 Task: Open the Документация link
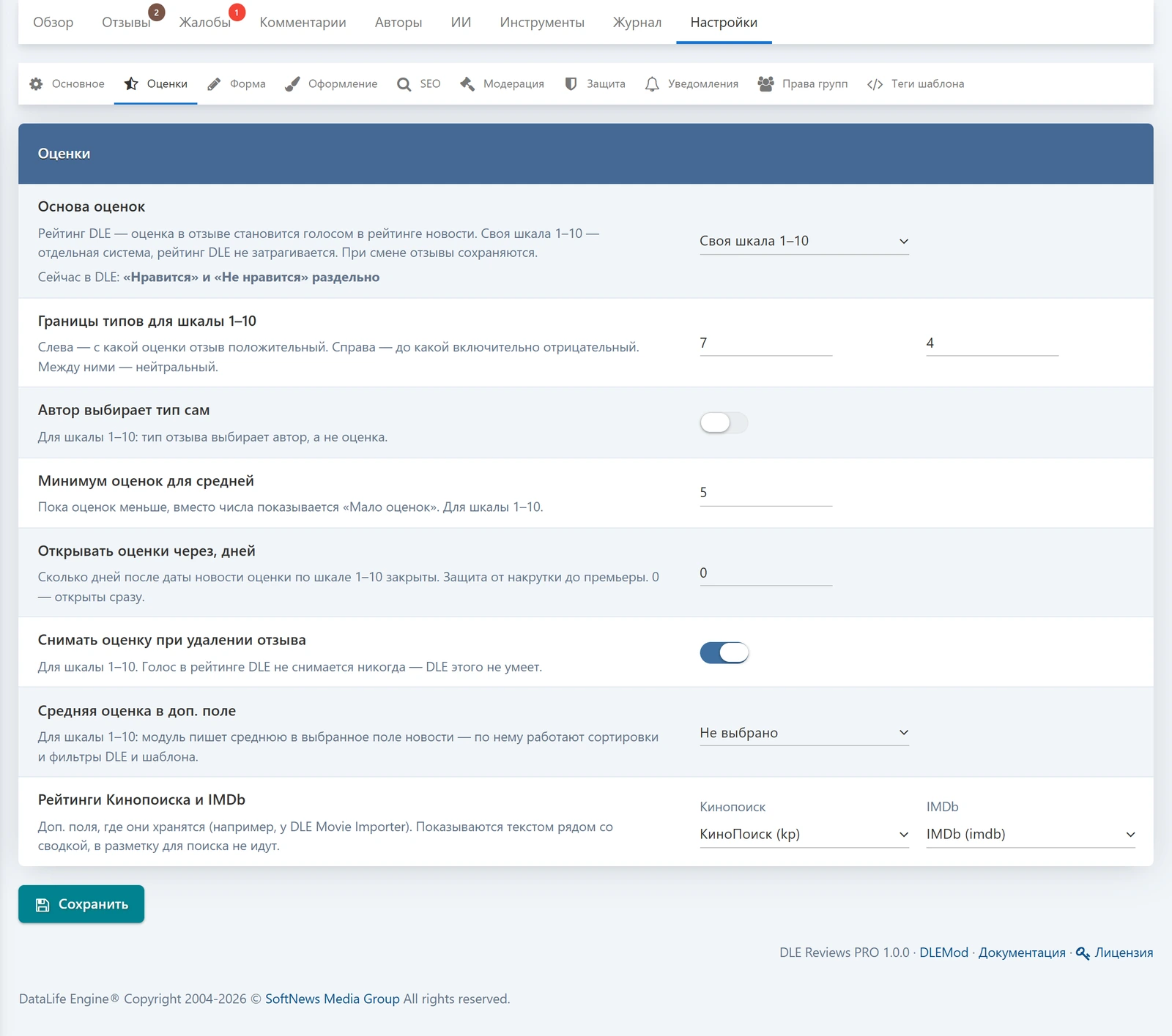(x=1022, y=953)
